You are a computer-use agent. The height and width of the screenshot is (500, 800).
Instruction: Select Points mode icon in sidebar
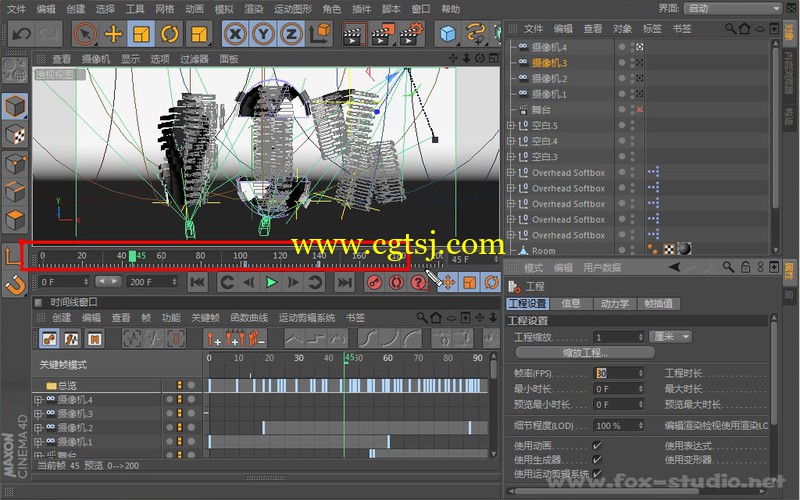15,164
